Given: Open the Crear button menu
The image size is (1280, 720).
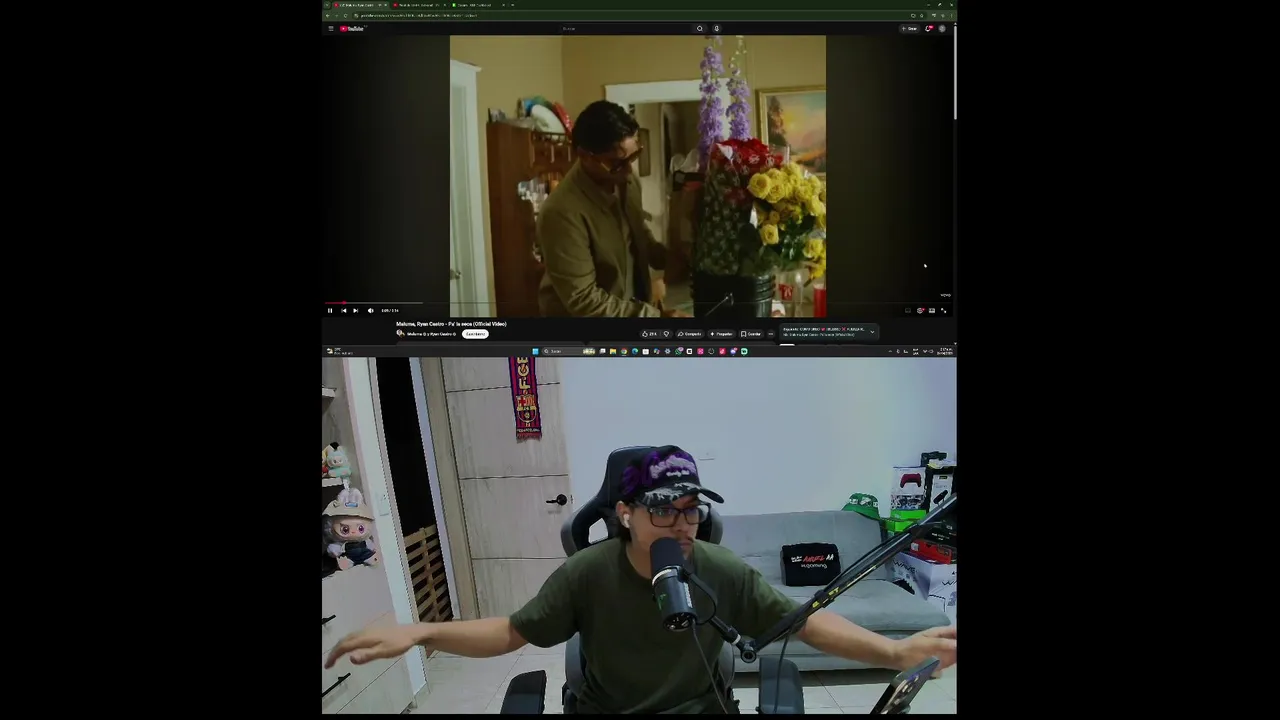Looking at the screenshot, I should pos(909,28).
